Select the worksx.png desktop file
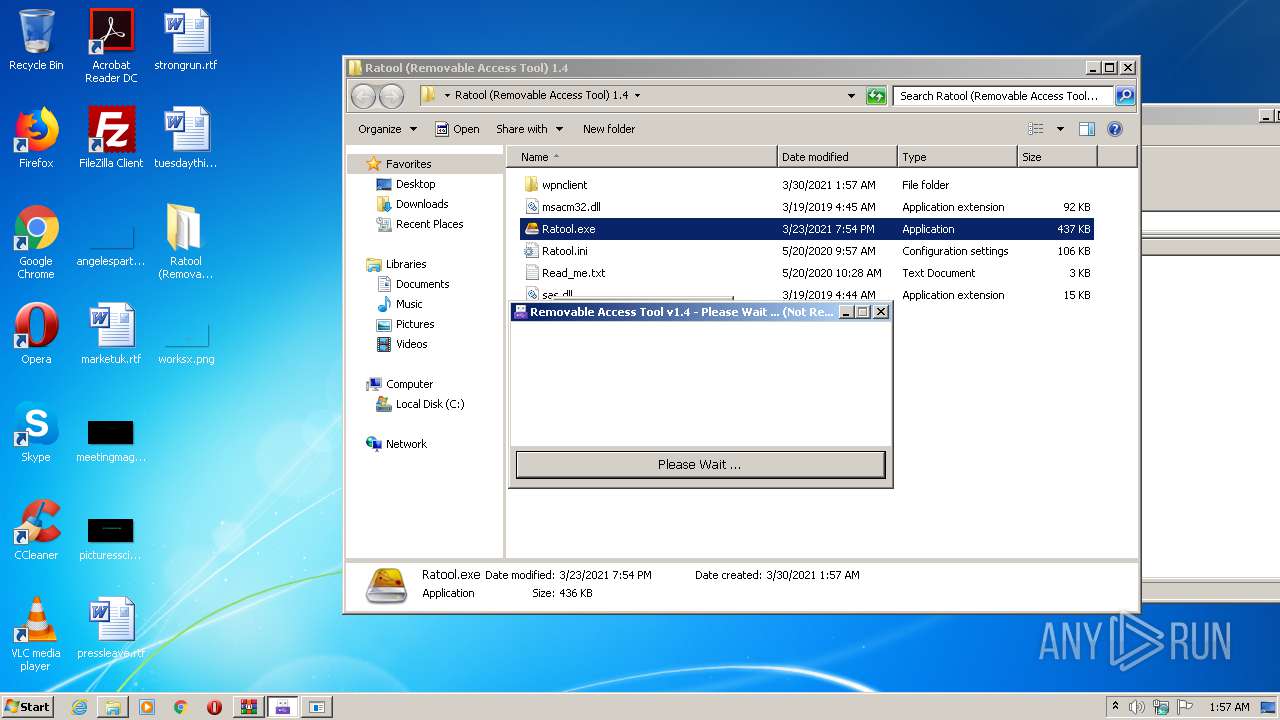1280x720 pixels. click(x=186, y=342)
